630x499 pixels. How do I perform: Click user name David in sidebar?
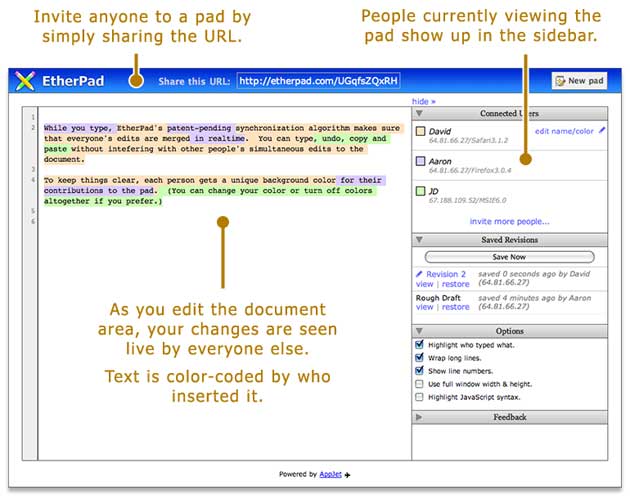pyautogui.click(x=440, y=131)
